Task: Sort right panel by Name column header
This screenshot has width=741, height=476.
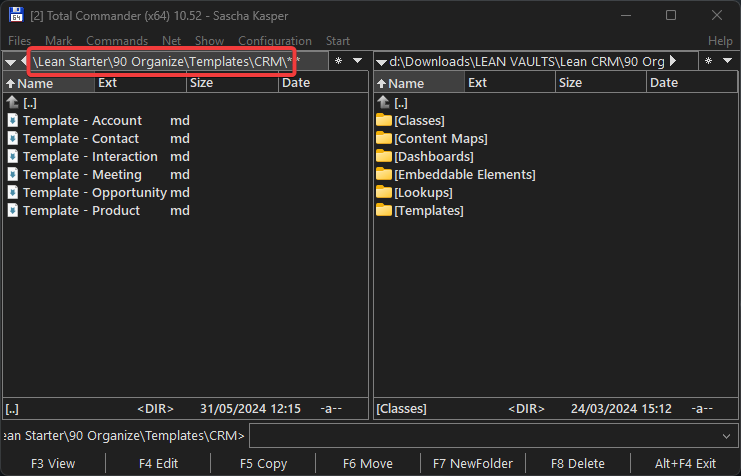Action: click(x=420, y=83)
